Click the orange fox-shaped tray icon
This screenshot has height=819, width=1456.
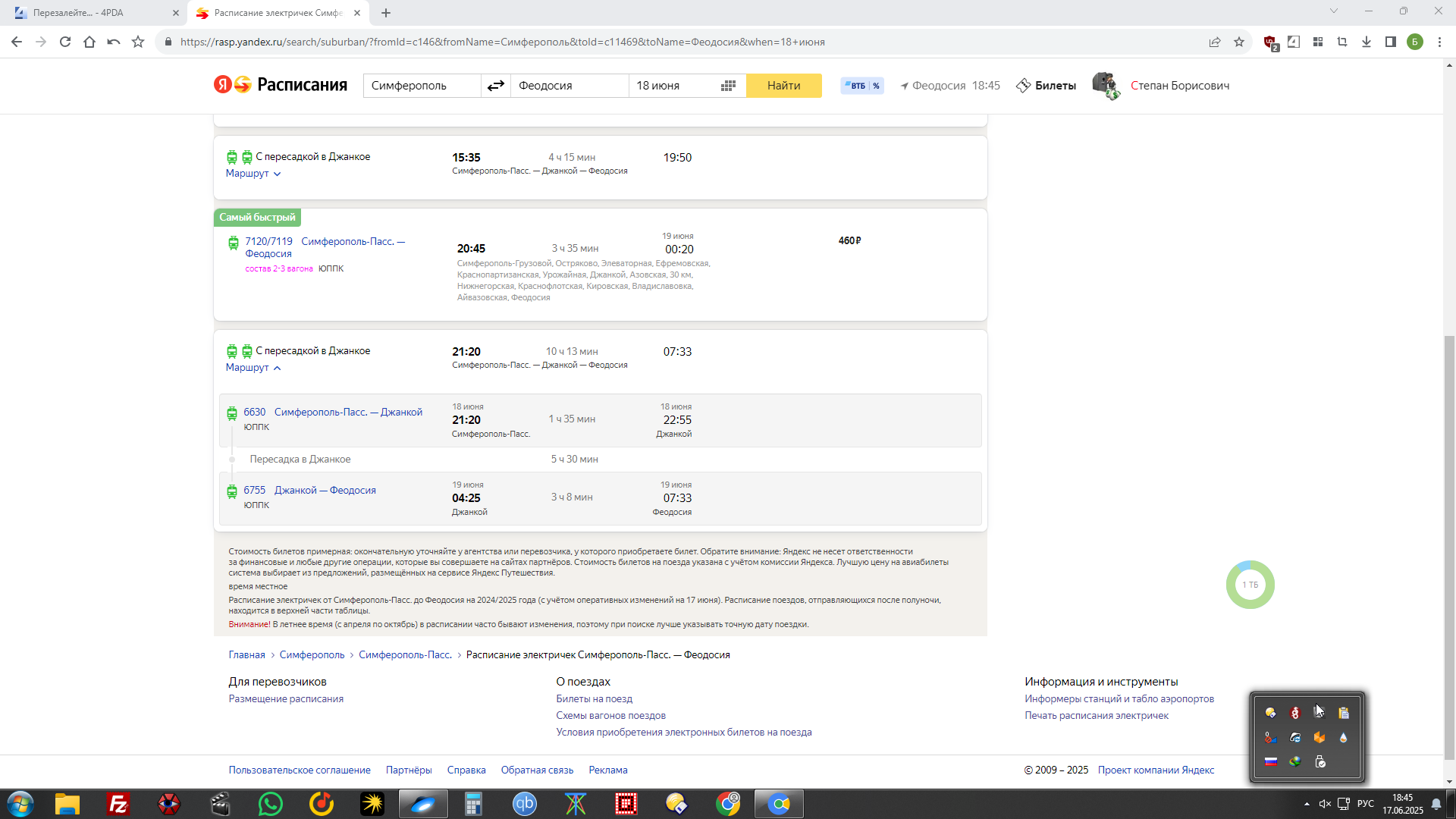[x=1319, y=737]
